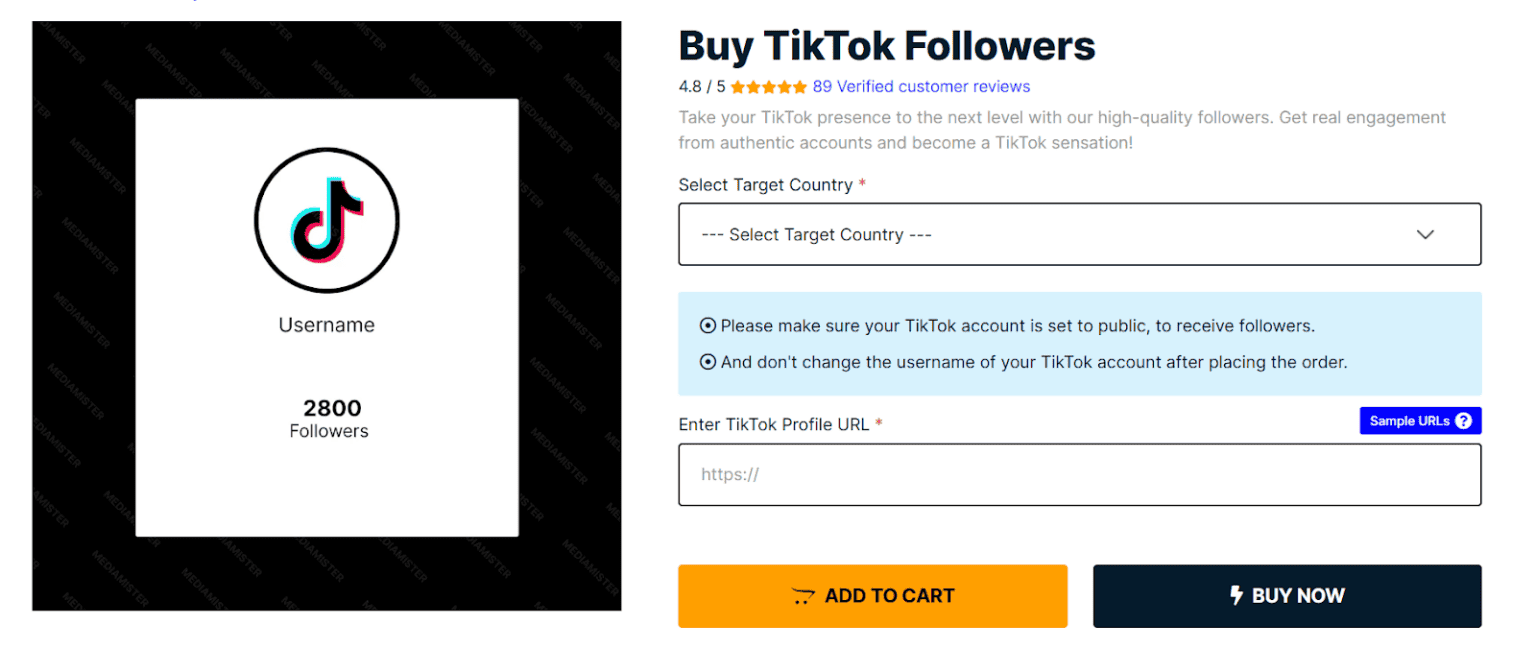1536x649 pixels.
Task: Click the orange star rating icons
Action: [768, 87]
